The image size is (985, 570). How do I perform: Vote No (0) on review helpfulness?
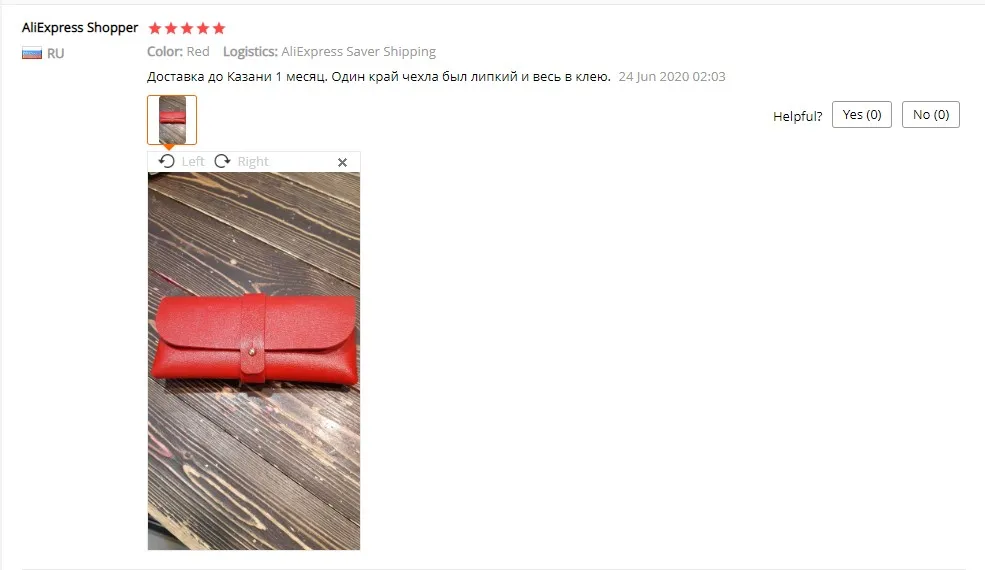coord(930,114)
